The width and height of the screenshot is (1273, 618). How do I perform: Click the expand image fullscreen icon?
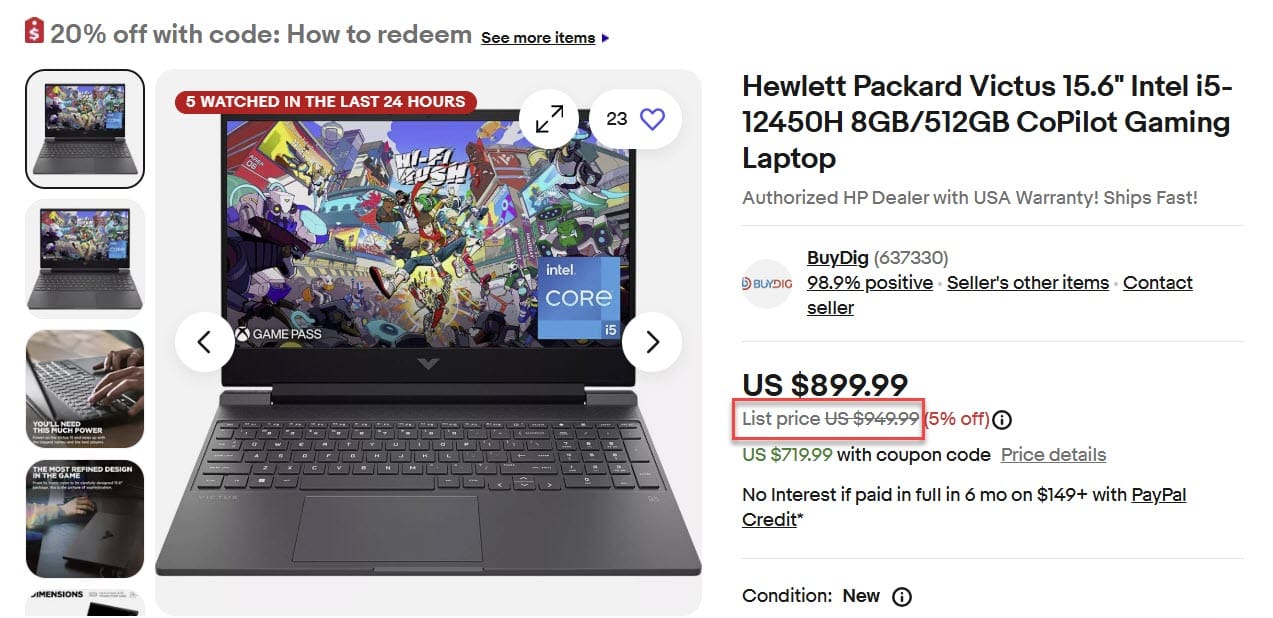click(x=549, y=119)
